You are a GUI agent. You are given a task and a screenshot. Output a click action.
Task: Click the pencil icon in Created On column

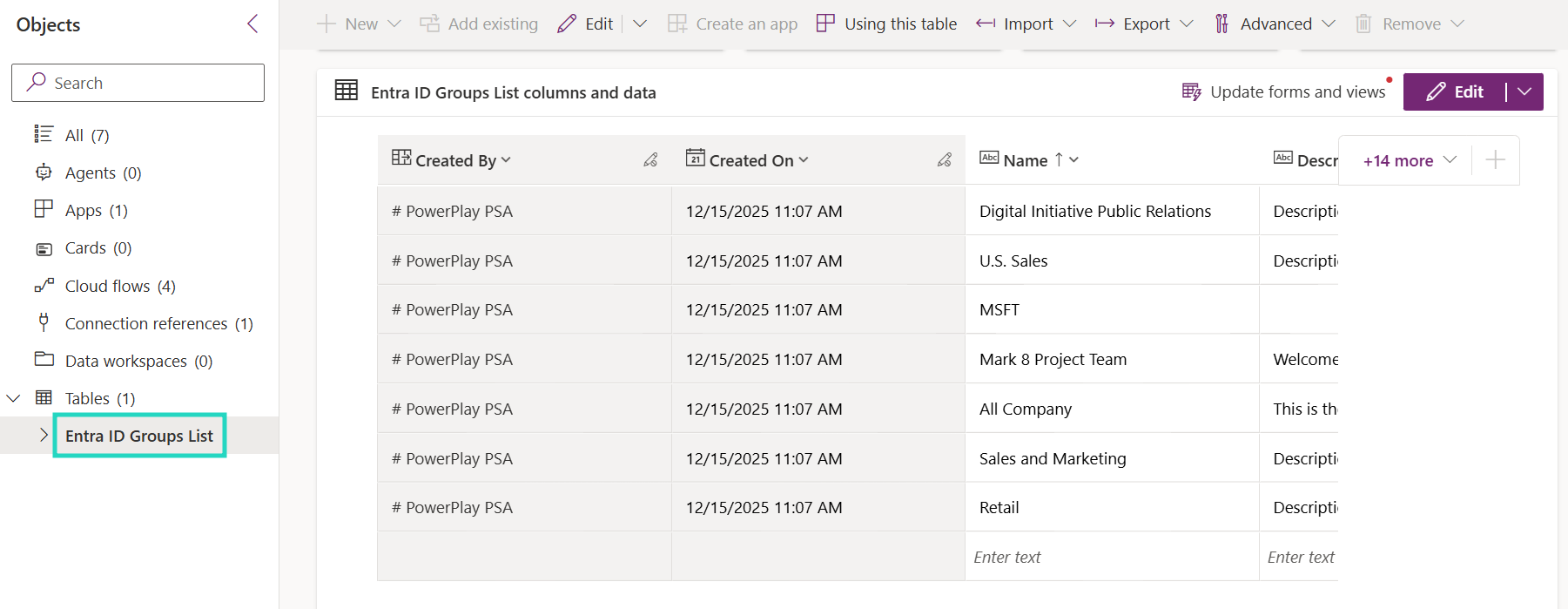[944, 160]
